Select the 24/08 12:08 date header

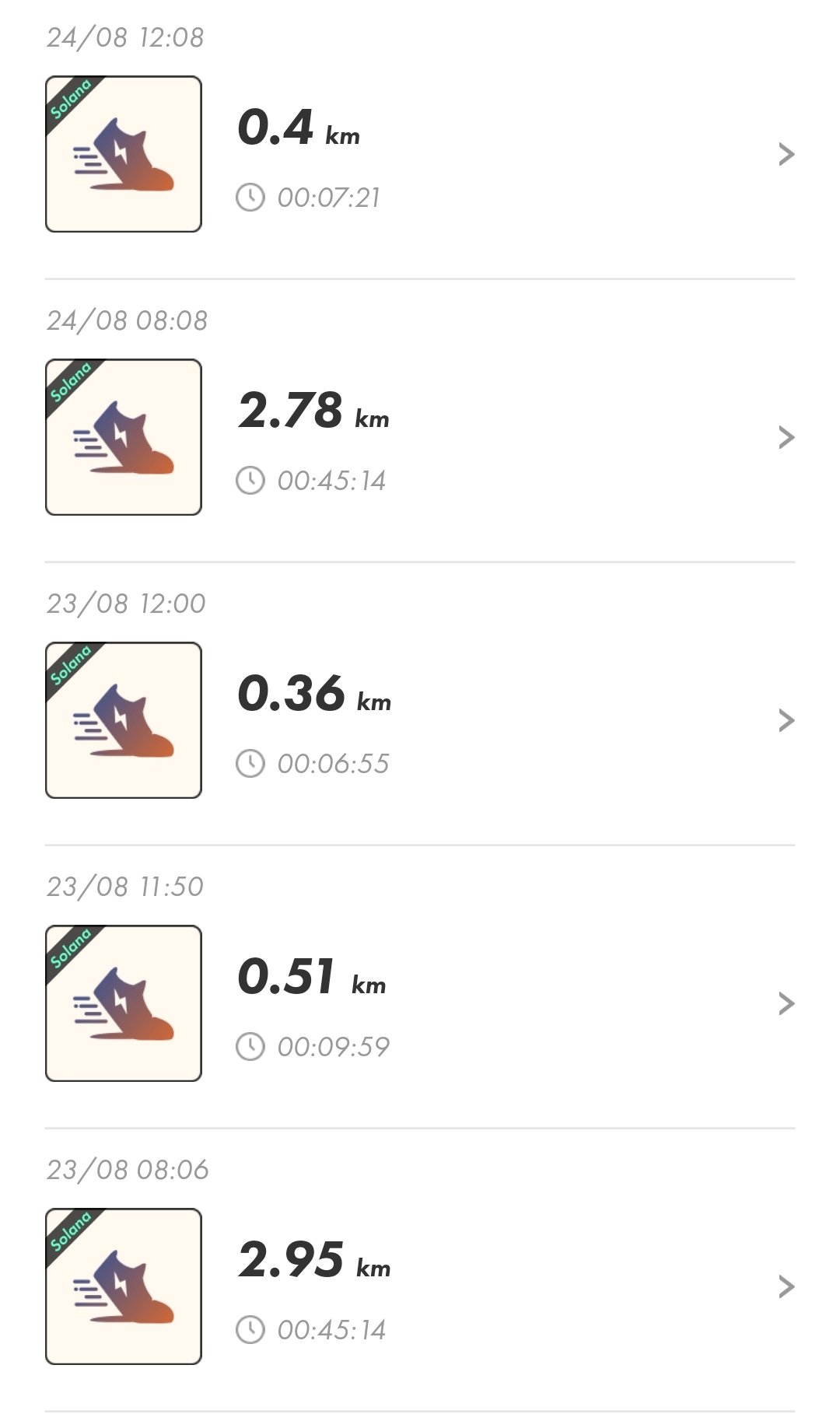(125, 37)
